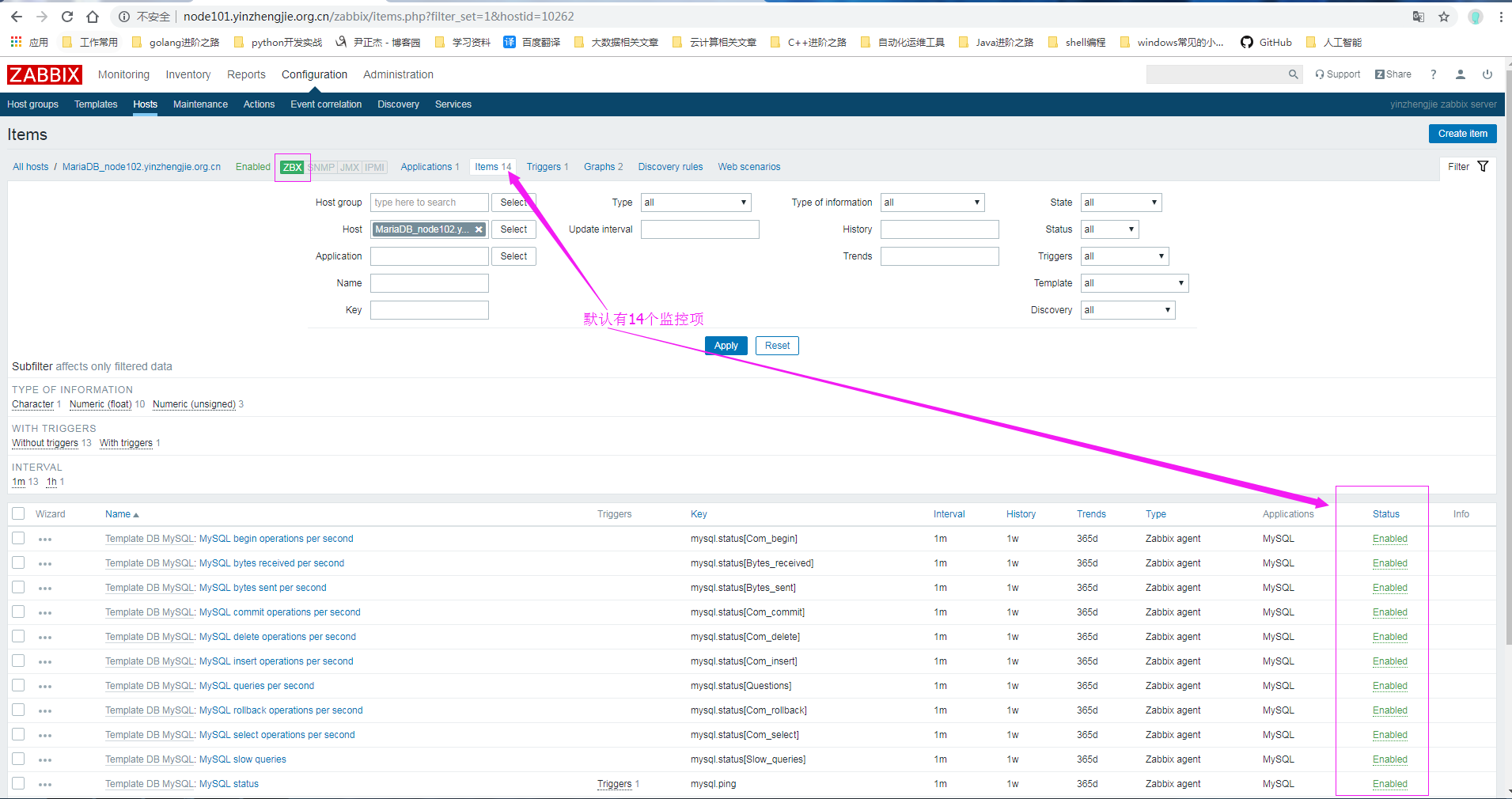The height and width of the screenshot is (799, 1512).
Task: Open the Reports menu
Action: click(x=246, y=74)
